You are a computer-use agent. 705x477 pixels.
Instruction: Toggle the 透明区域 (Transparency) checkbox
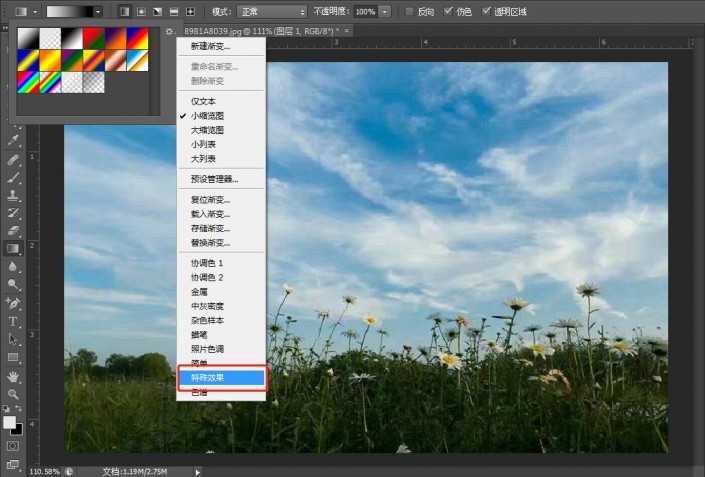487,11
